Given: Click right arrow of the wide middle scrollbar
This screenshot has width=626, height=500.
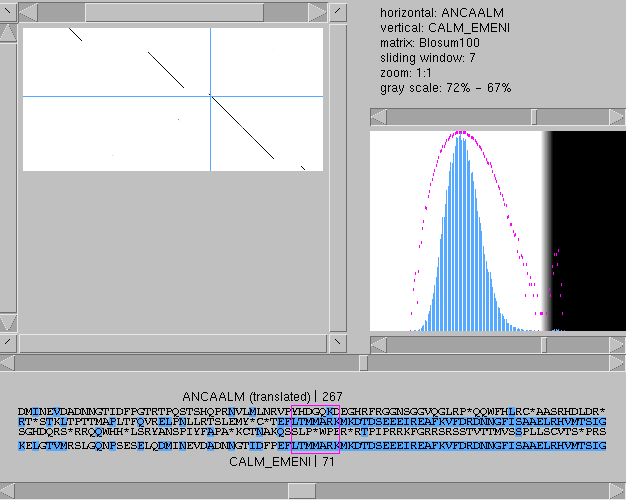Looking at the screenshot, I should point(618,363).
